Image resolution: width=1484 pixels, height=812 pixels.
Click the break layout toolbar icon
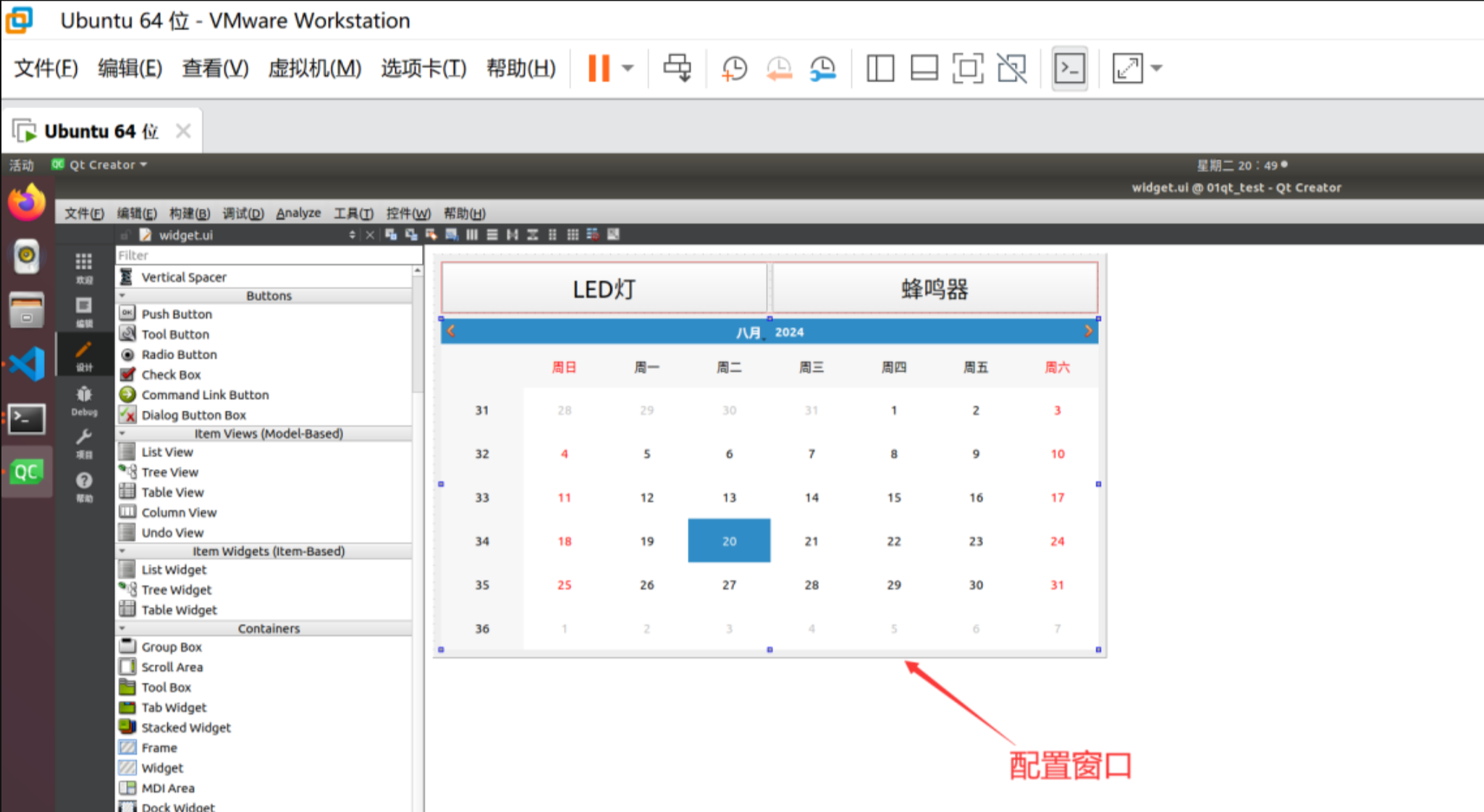click(x=593, y=234)
